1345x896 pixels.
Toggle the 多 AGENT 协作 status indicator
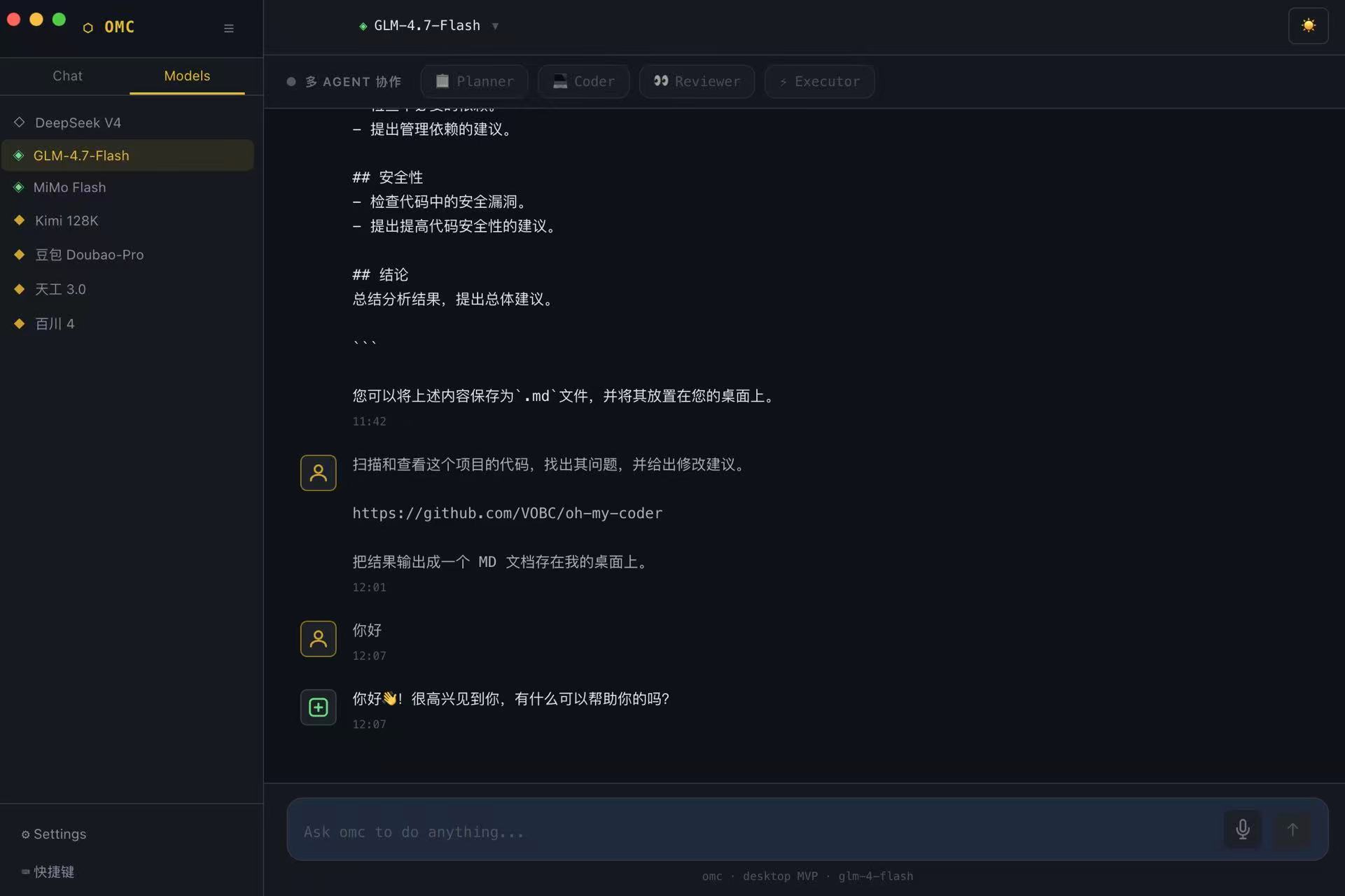[291, 82]
